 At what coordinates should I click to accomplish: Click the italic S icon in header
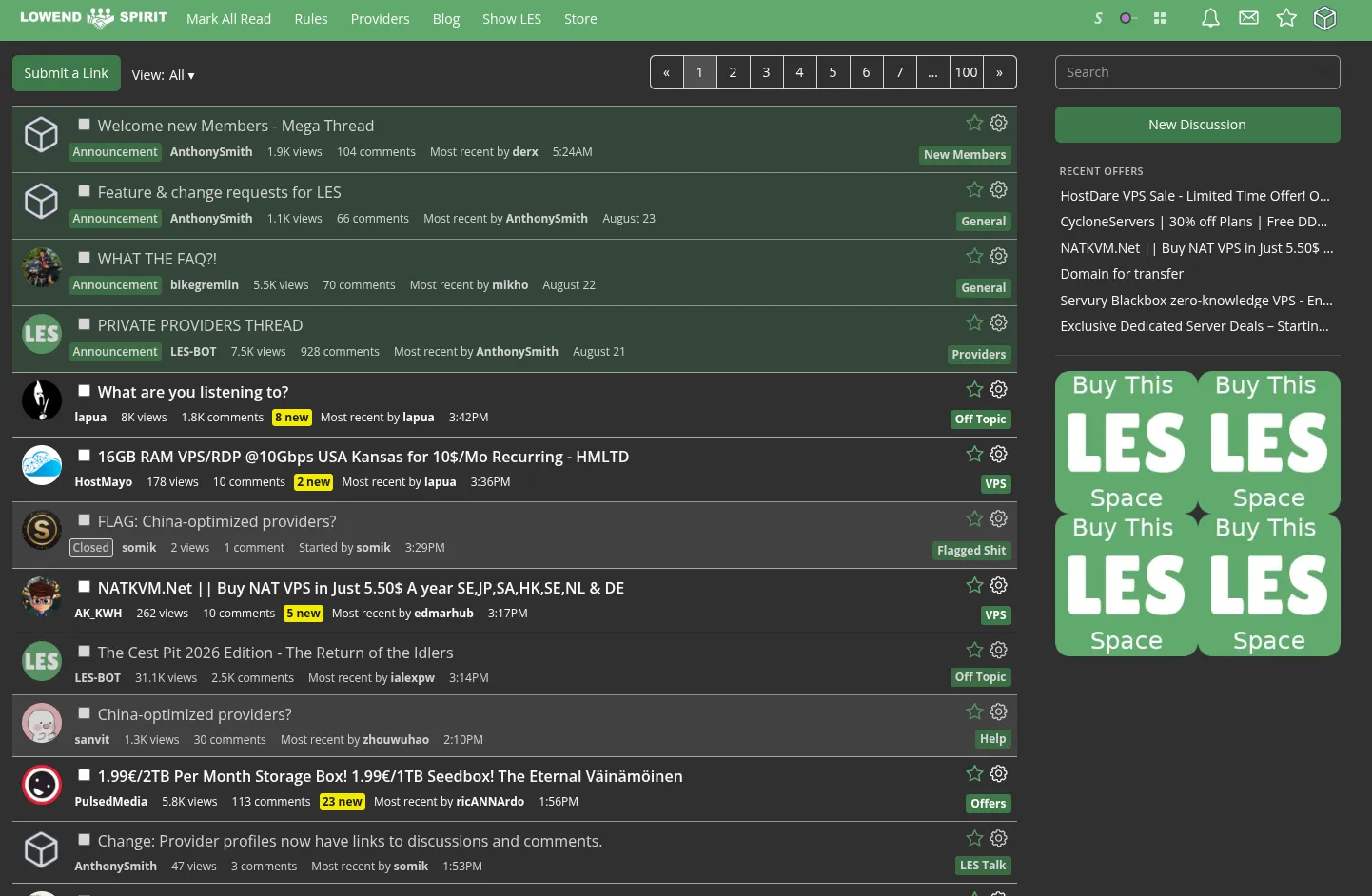tap(1098, 18)
